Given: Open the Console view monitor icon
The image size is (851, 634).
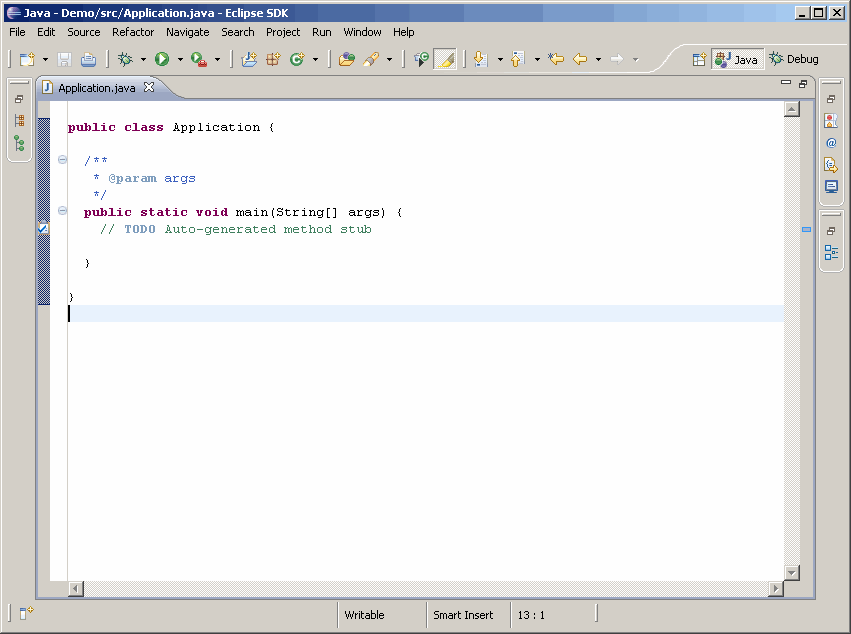Looking at the screenshot, I should [x=831, y=187].
